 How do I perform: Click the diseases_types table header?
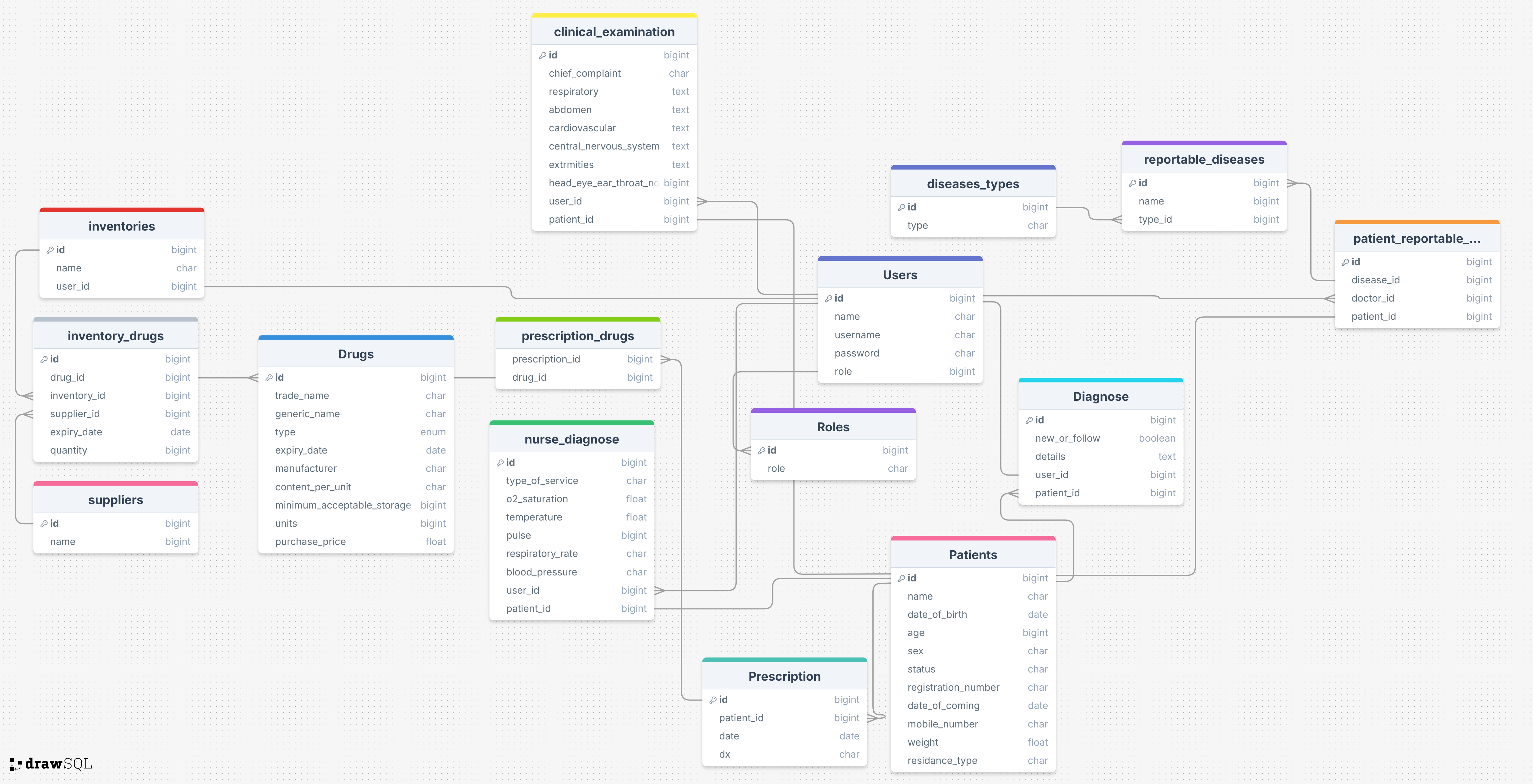pyautogui.click(x=972, y=184)
